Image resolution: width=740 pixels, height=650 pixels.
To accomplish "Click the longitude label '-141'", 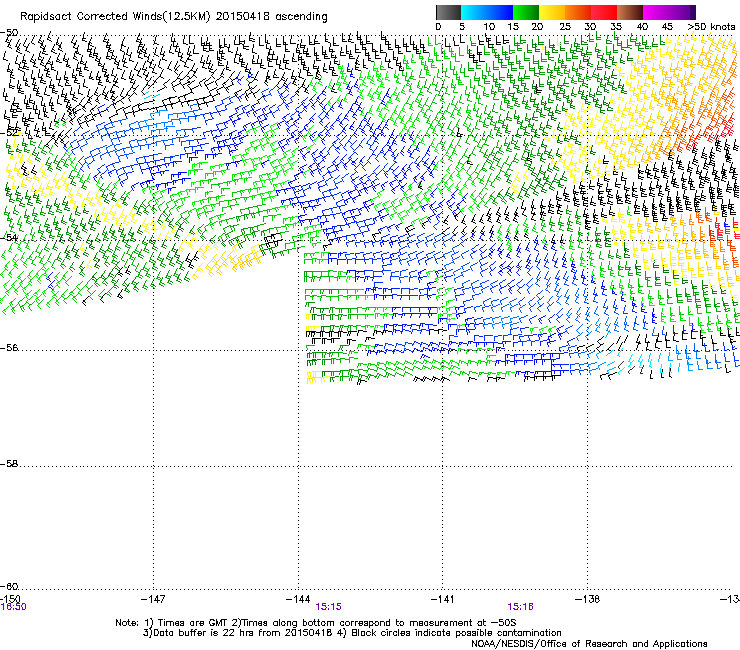I will pyautogui.click(x=442, y=599).
